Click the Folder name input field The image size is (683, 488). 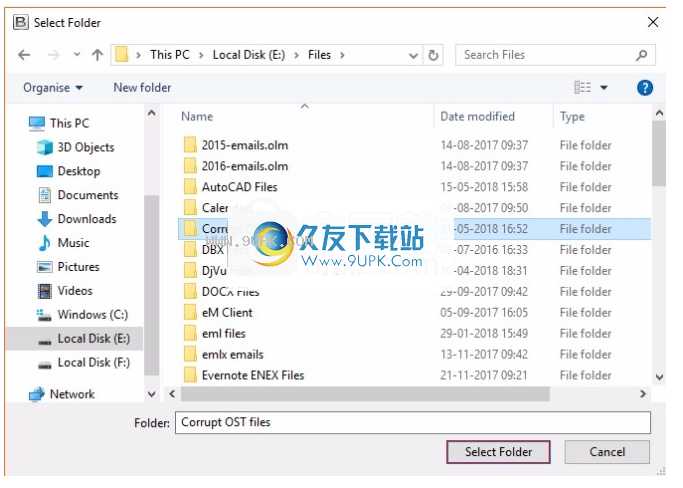coord(413,423)
